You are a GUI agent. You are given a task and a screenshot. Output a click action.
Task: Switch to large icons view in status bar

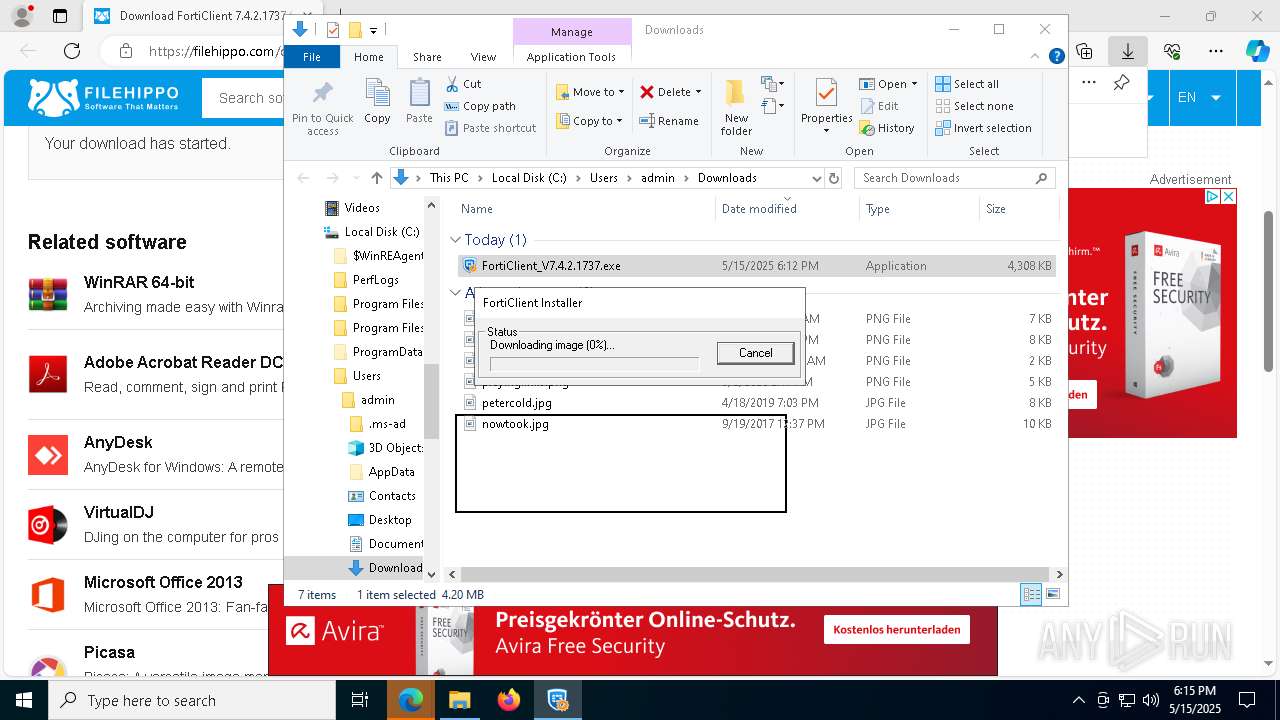click(x=1052, y=595)
